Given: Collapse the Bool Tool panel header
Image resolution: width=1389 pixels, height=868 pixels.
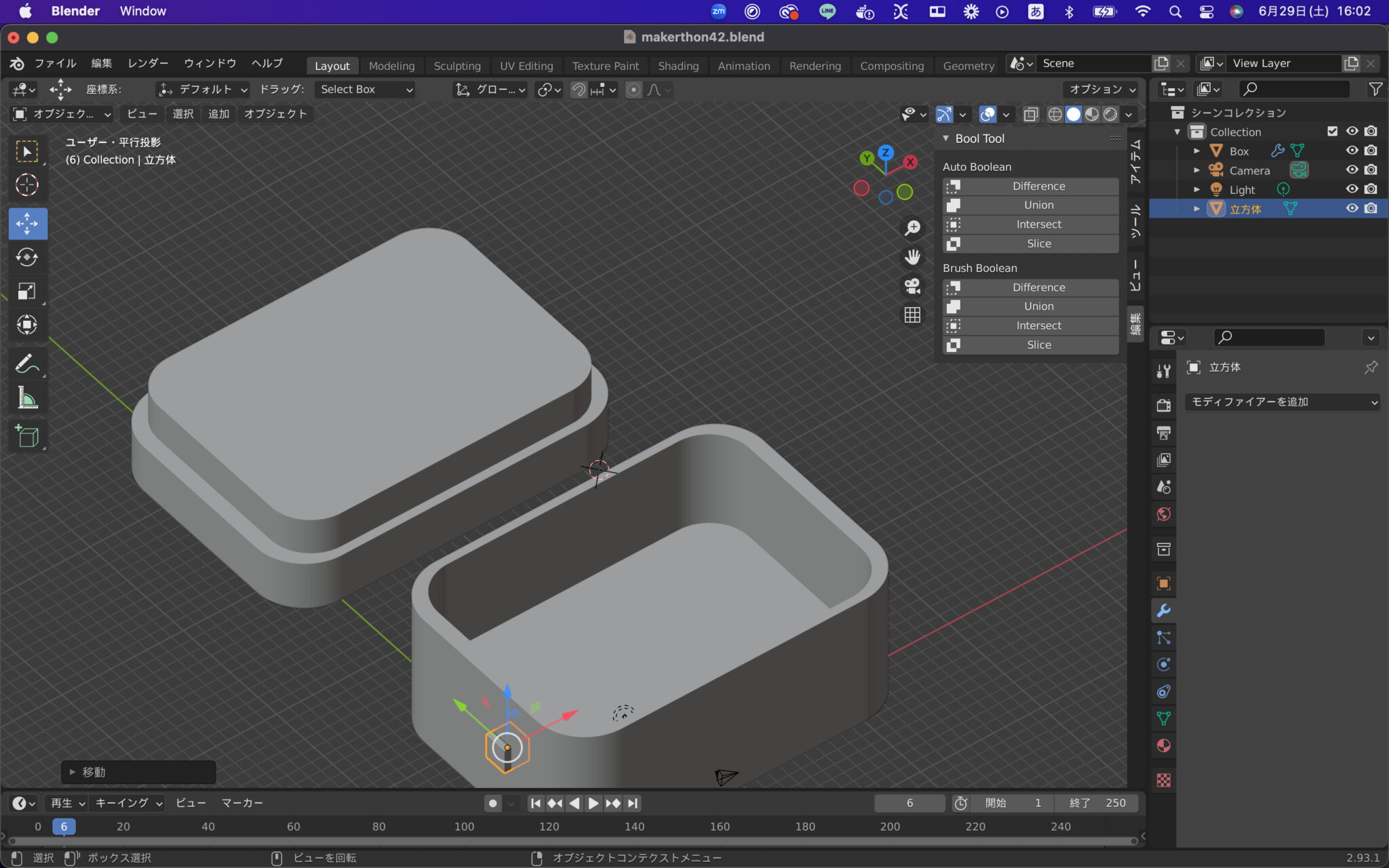Looking at the screenshot, I should pyautogui.click(x=946, y=138).
